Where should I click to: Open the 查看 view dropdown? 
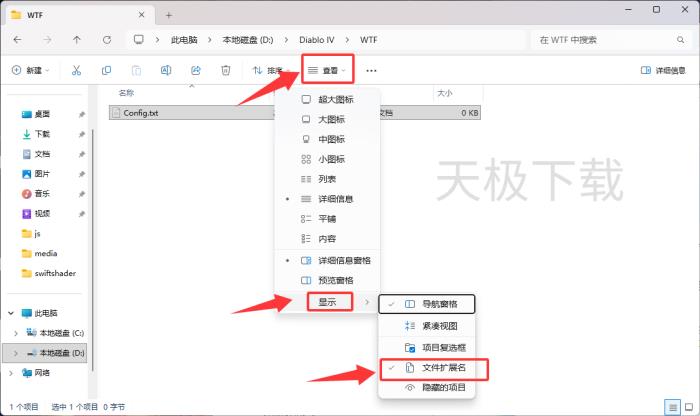click(328, 71)
